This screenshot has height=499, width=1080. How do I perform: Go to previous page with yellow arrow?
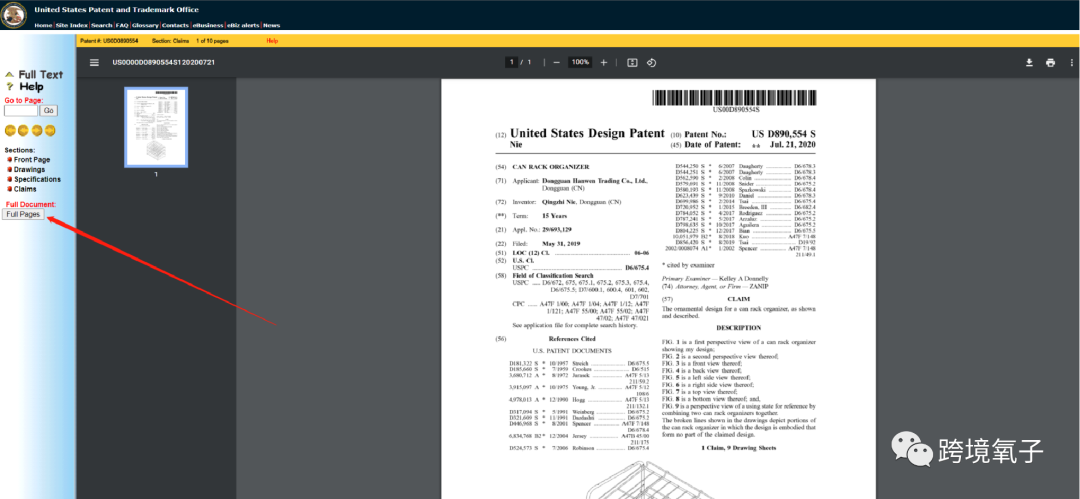click(23, 130)
